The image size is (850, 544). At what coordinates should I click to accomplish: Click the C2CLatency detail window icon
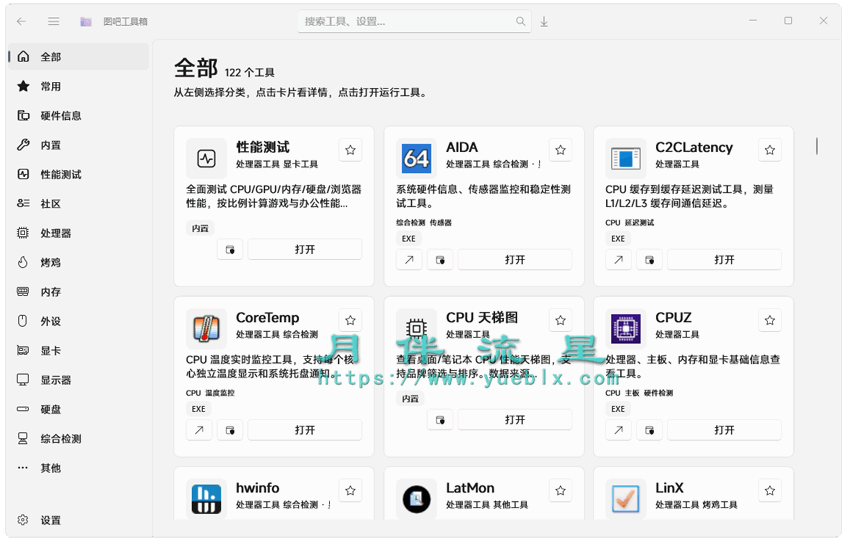point(649,260)
